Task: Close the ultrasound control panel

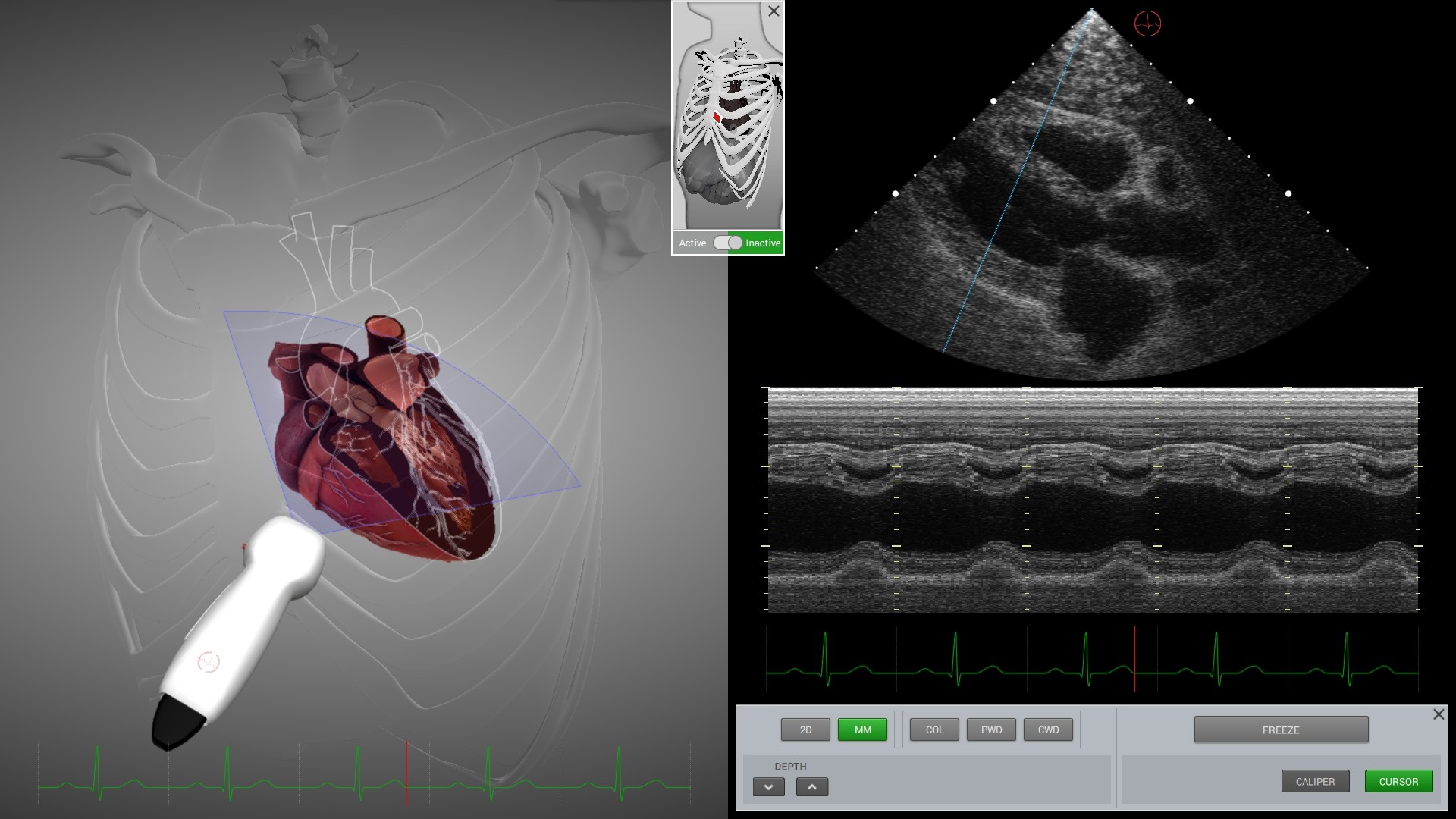Action: [1439, 714]
